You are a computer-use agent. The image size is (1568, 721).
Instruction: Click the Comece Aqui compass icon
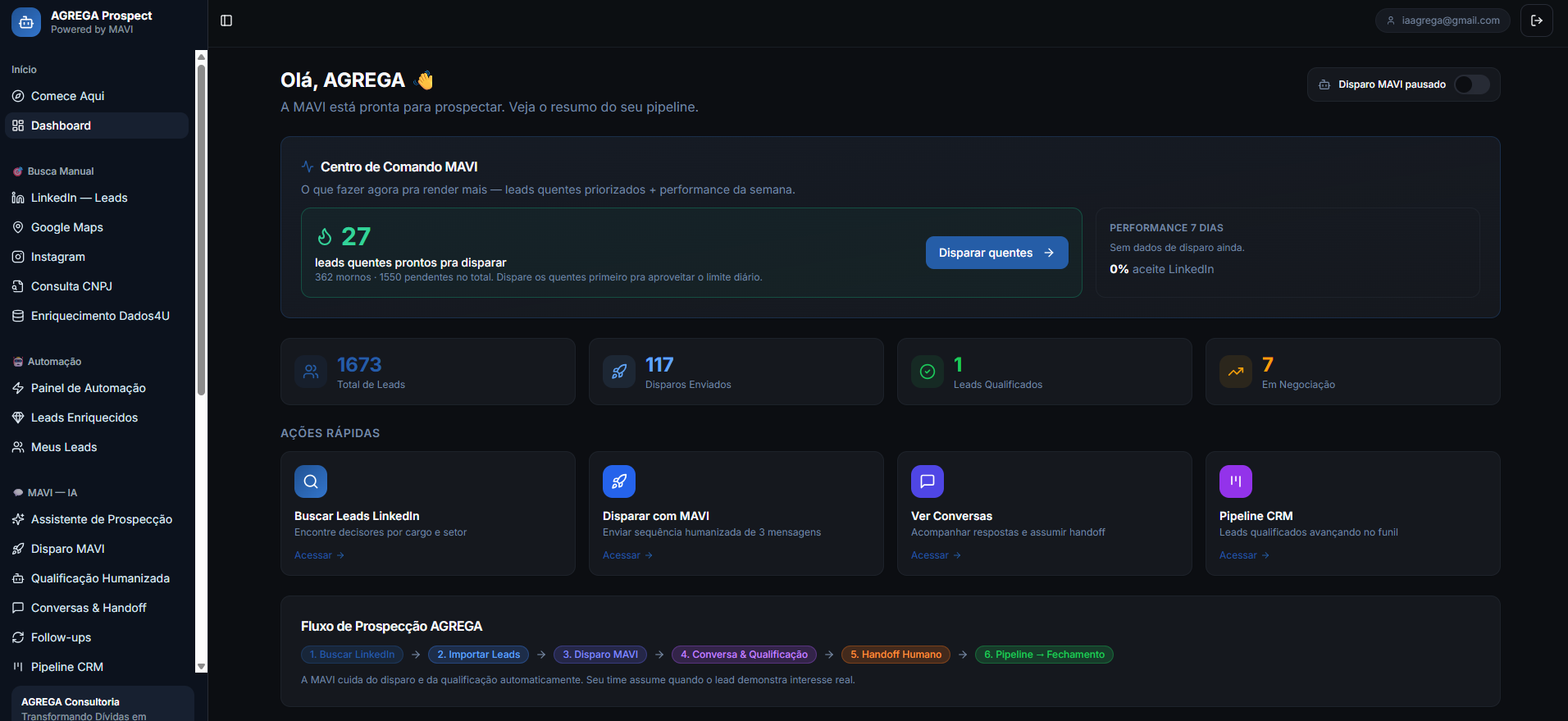(18, 96)
